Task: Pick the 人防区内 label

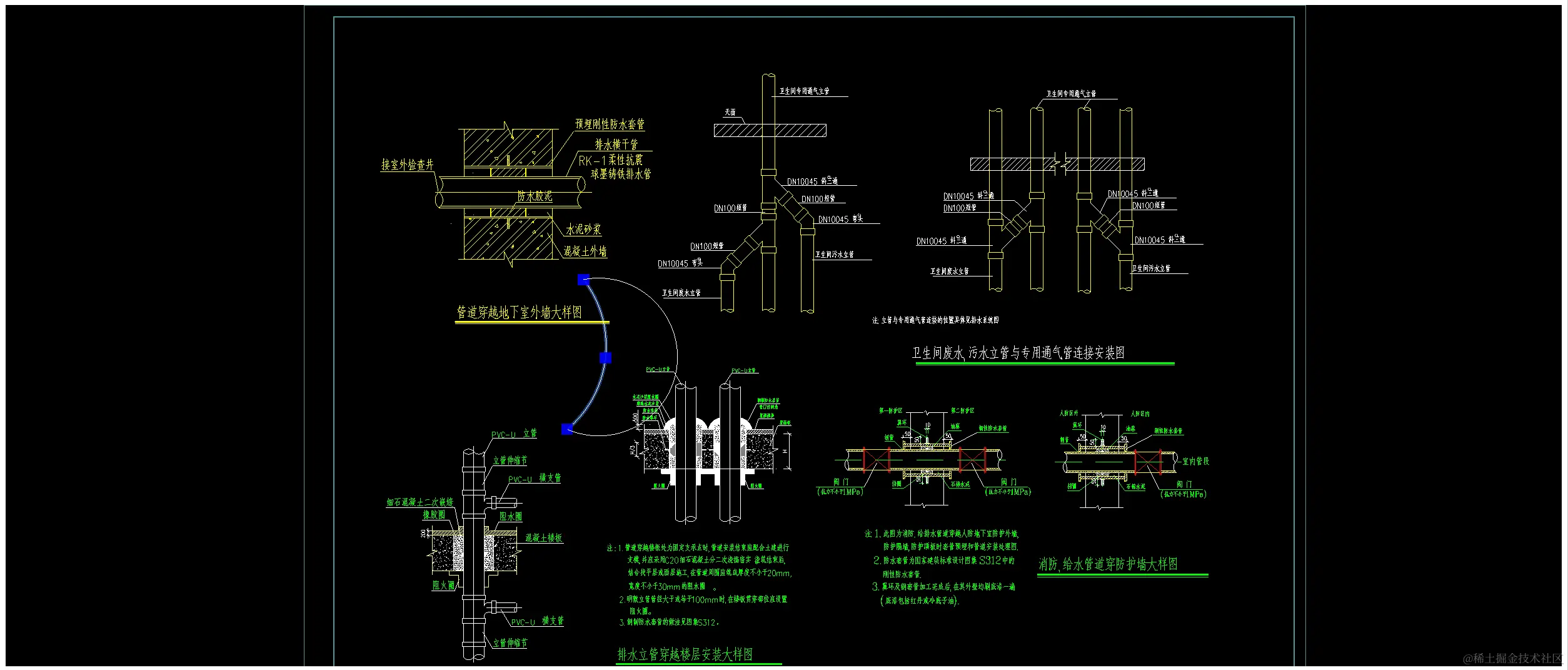Action: (x=1140, y=414)
